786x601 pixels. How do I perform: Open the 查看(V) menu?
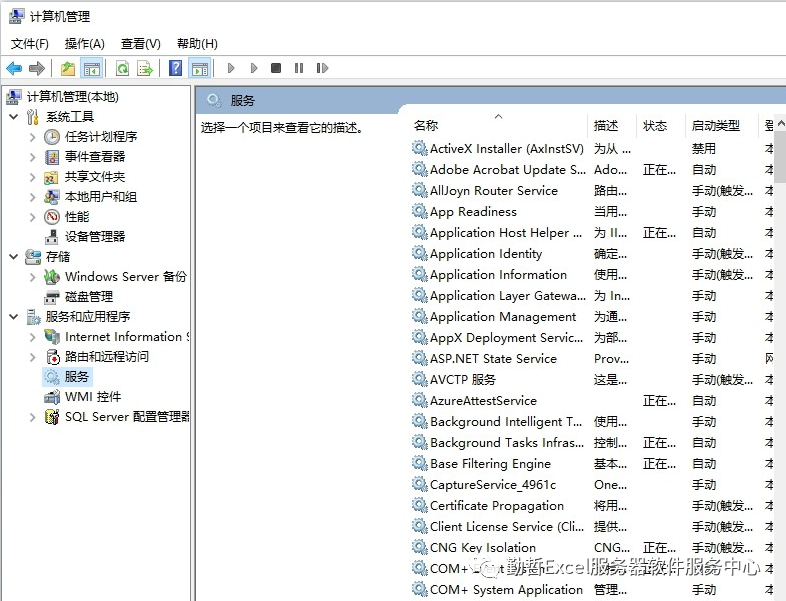141,44
